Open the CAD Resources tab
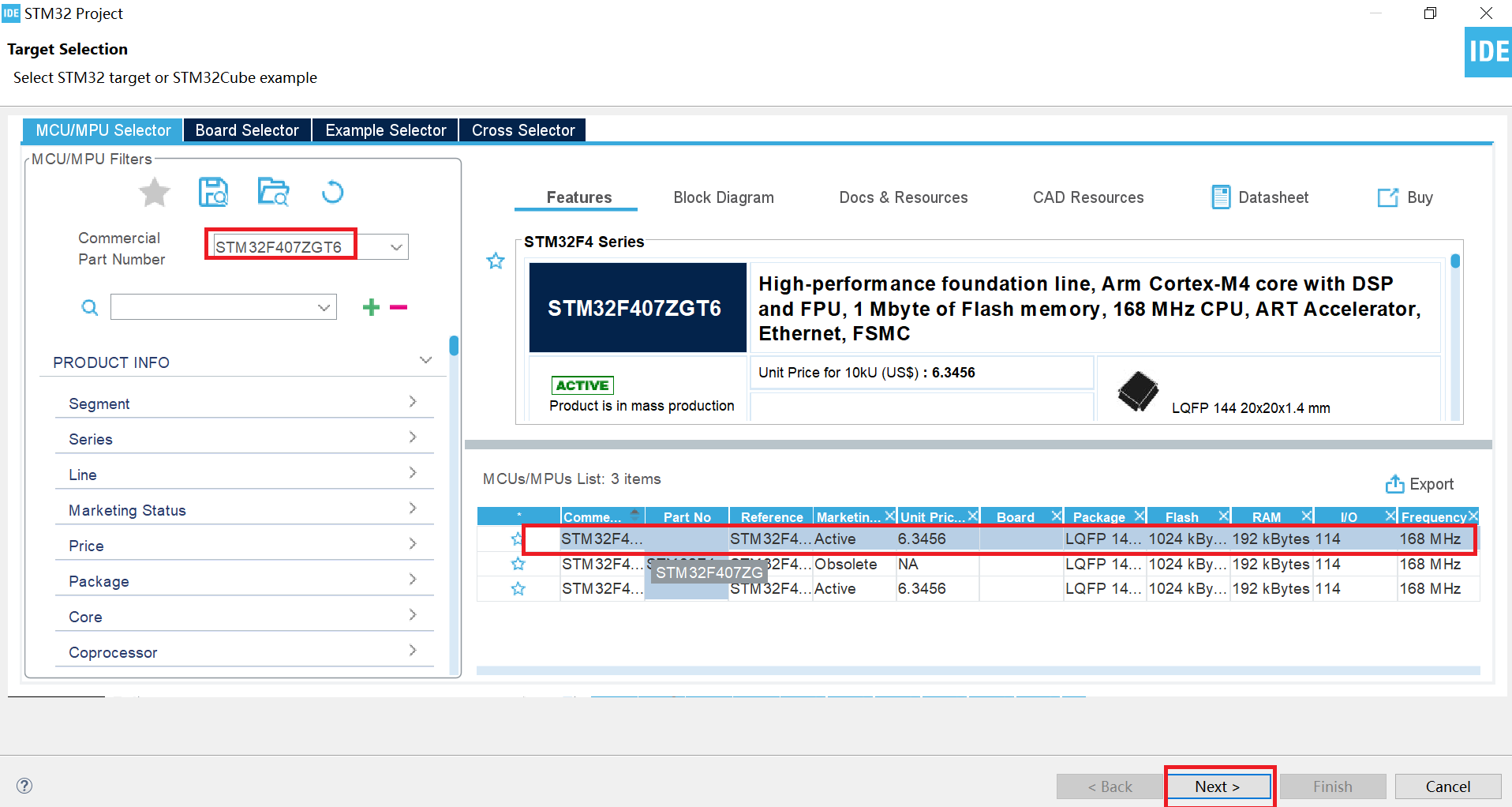1512x807 pixels. 1088,197
